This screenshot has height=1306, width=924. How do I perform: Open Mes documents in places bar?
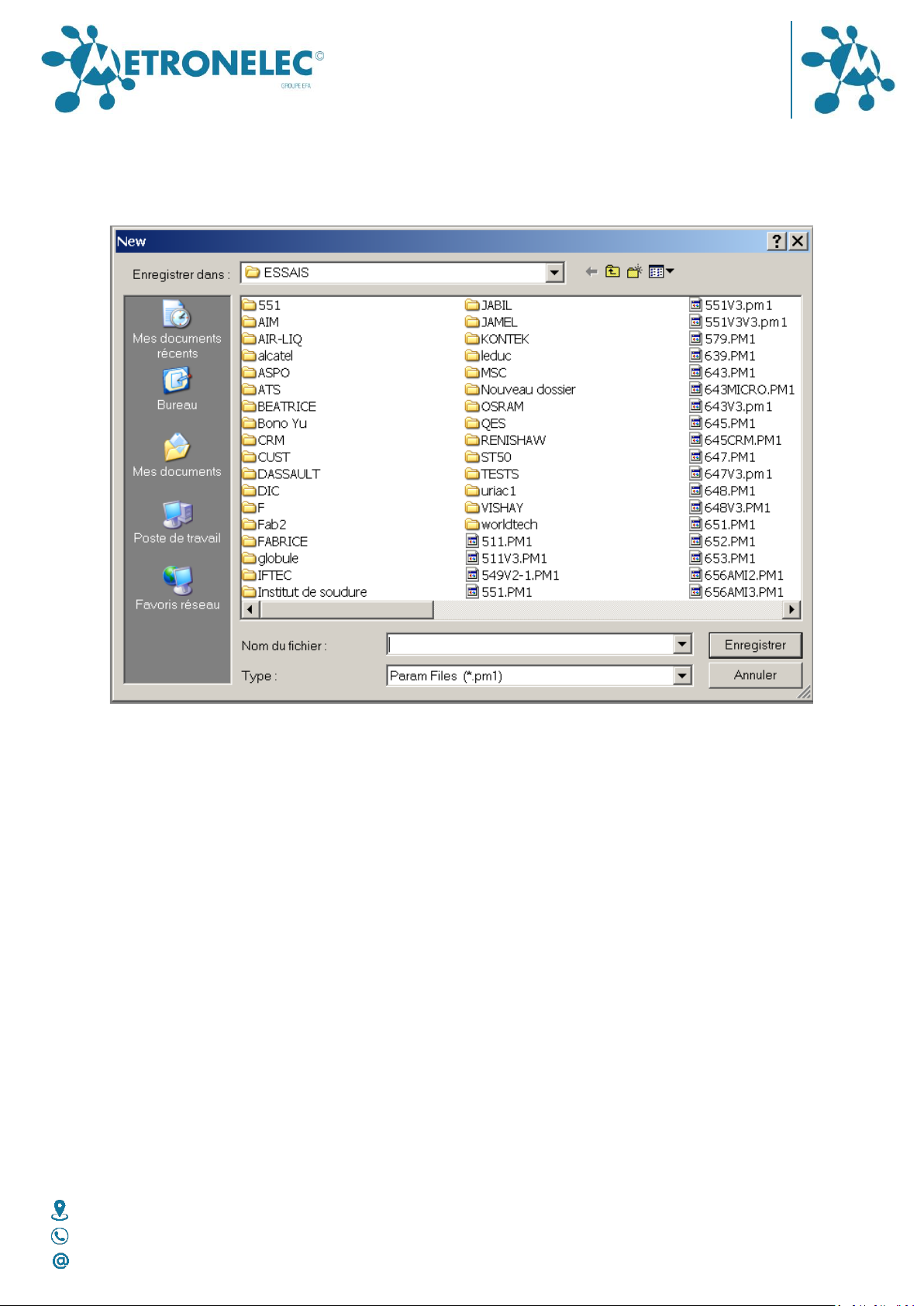click(177, 456)
